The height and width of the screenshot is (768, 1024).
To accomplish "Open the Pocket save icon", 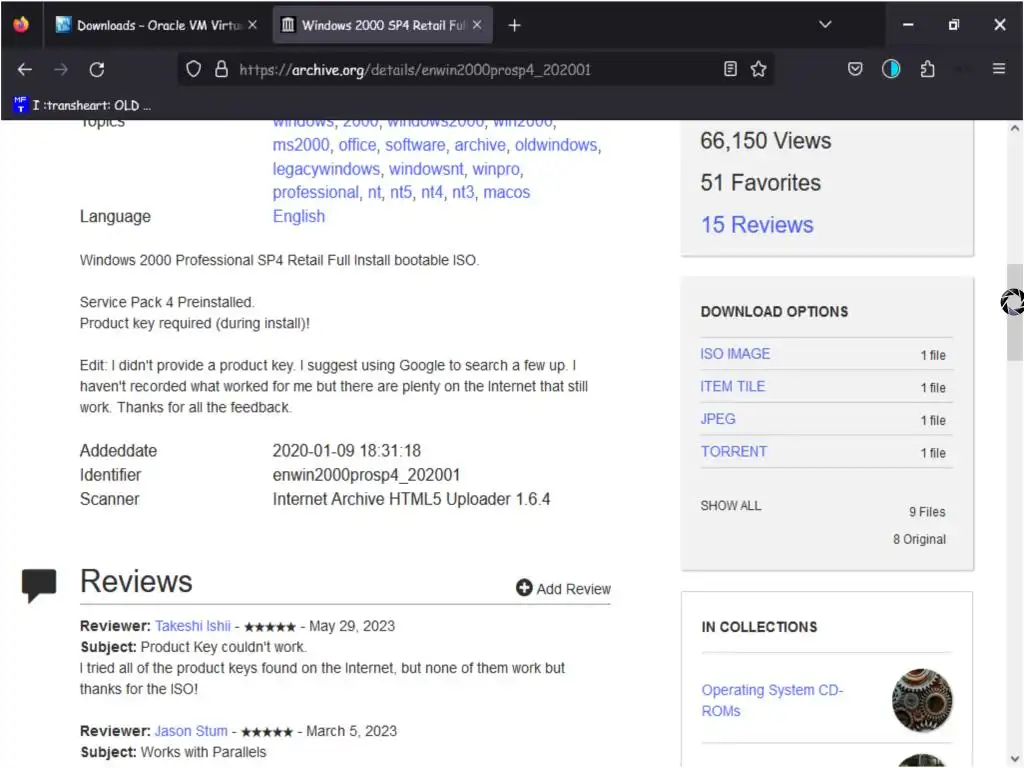I will coord(855,69).
